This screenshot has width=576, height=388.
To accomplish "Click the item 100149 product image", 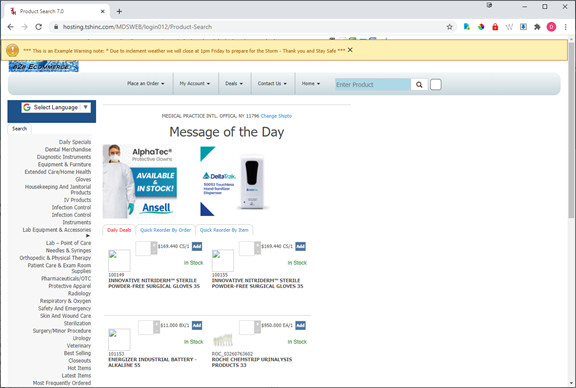I will [119, 260].
